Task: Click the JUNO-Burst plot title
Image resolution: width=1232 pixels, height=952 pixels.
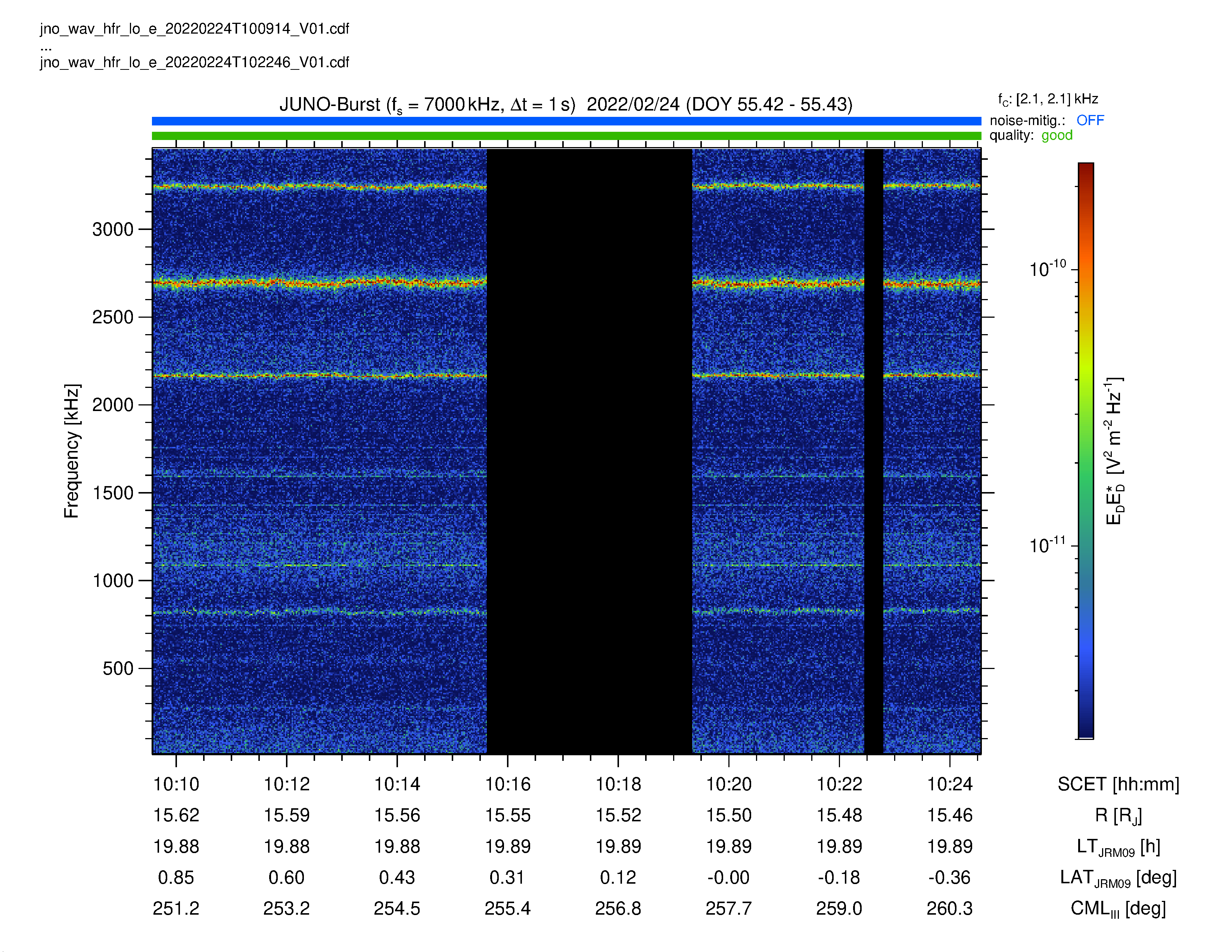Action: pyautogui.click(x=566, y=105)
